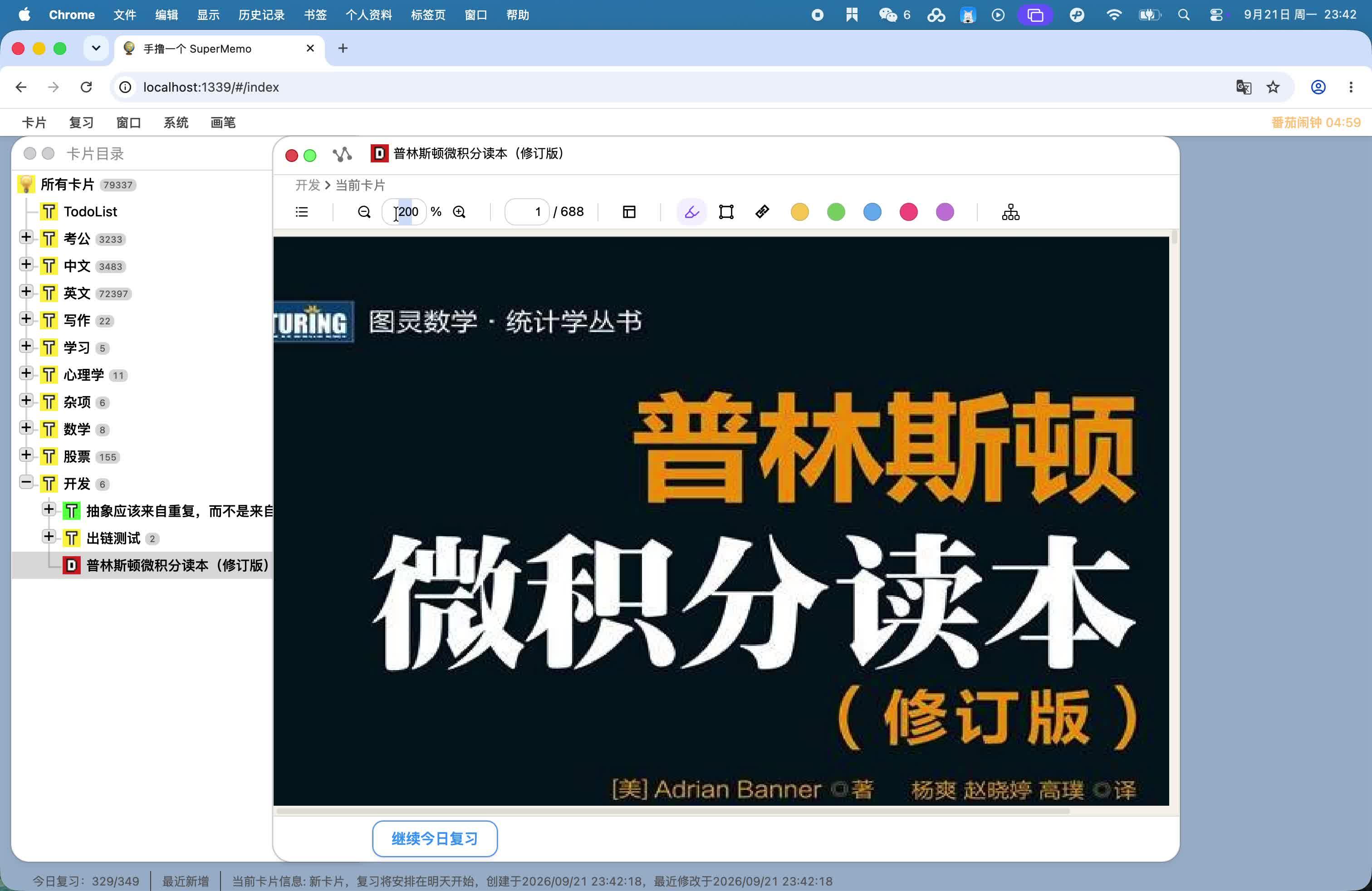Select the rectangle area selection tool

pyautogui.click(x=726, y=212)
